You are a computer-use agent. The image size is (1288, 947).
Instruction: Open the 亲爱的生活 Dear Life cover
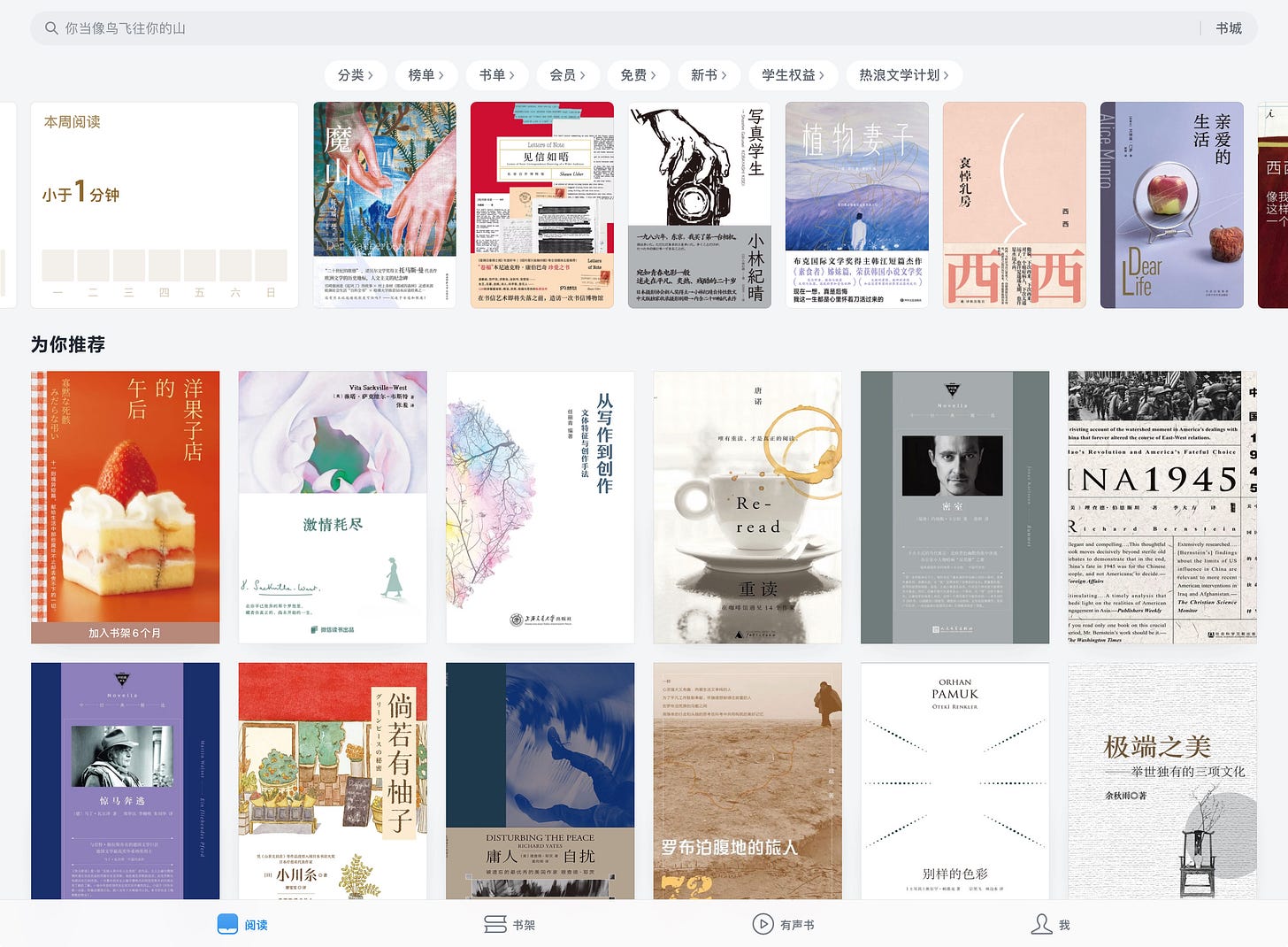[1172, 205]
